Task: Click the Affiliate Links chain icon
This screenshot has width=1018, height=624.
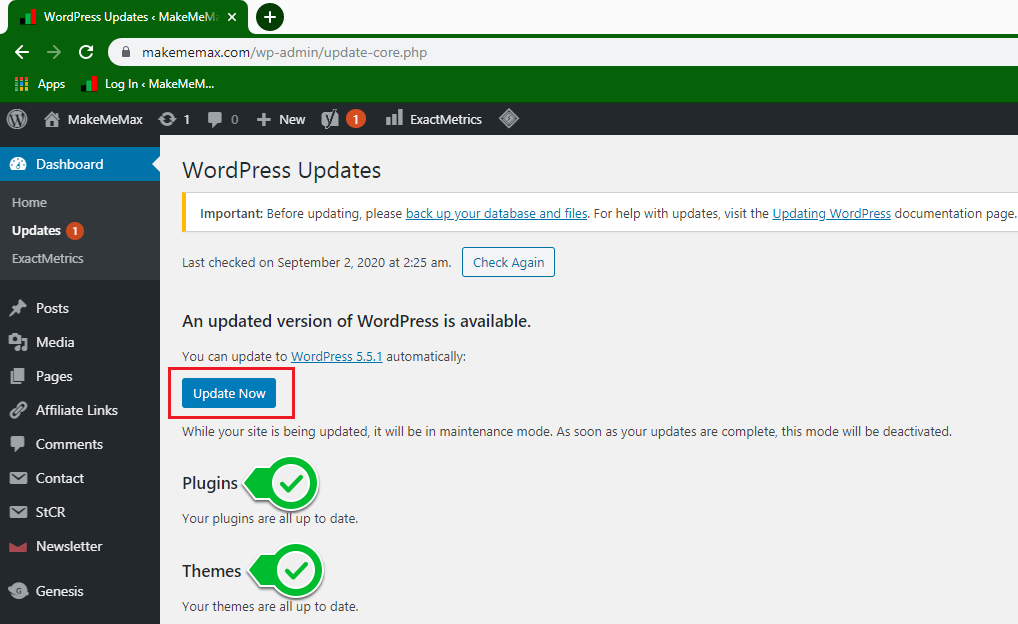Action: coord(18,410)
